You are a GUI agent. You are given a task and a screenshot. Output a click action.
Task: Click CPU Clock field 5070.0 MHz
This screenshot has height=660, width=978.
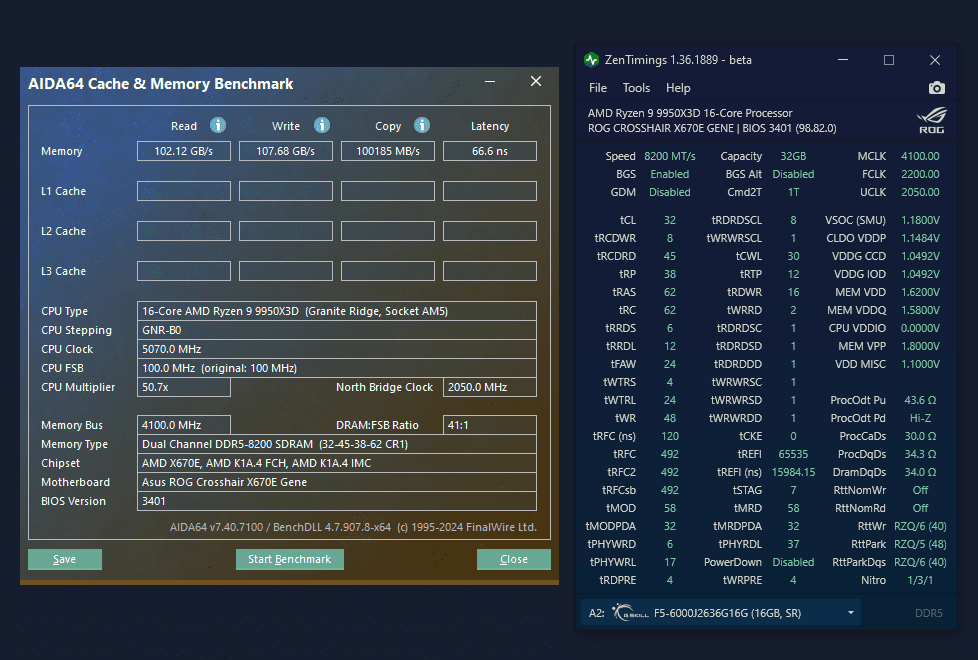pyautogui.click(x=337, y=349)
